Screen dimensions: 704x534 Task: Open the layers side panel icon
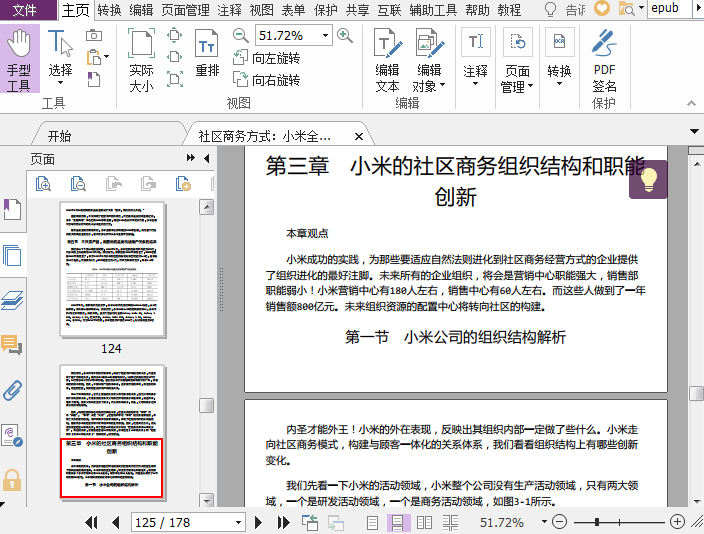(12, 300)
